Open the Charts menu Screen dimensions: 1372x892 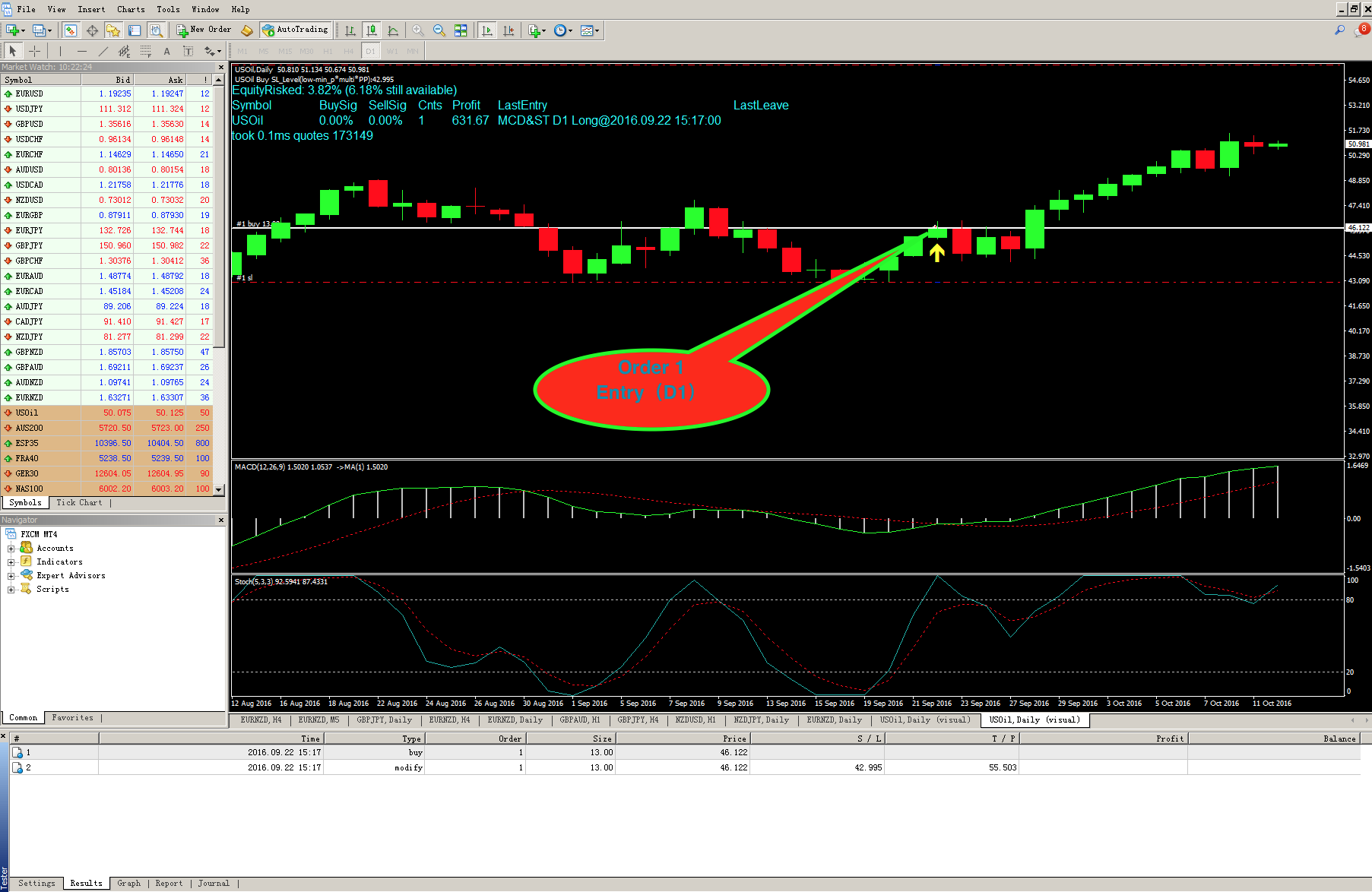click(x=131, y=9)
